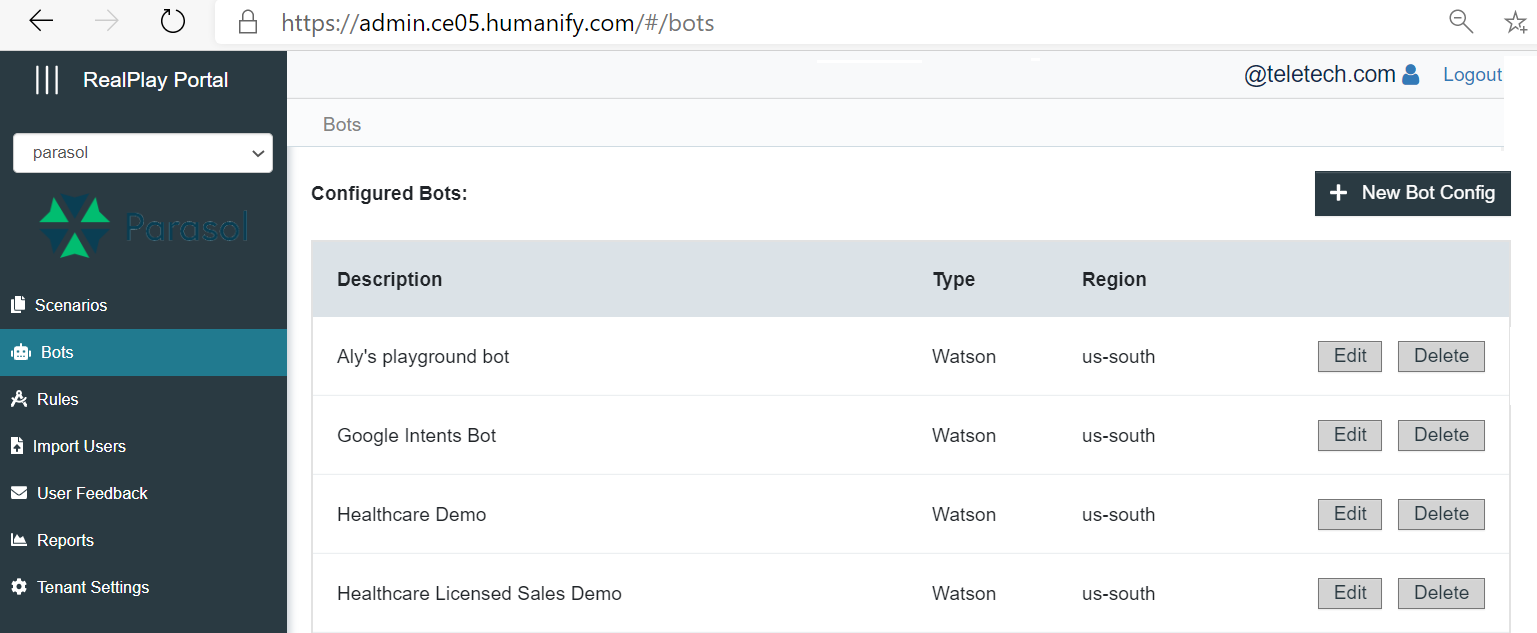The width and height of the screenshot is (1537, 633).
Task: Delete Aly's playground bot
Action: click(1441, 356)
